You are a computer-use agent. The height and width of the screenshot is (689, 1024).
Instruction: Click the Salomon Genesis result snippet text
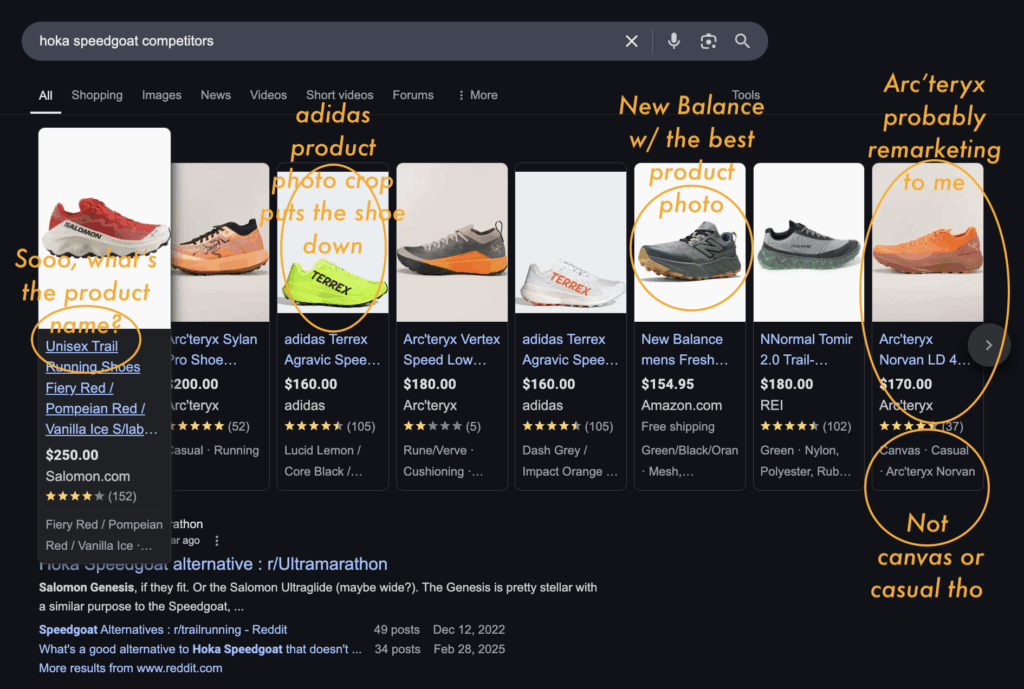coord(317,597)
